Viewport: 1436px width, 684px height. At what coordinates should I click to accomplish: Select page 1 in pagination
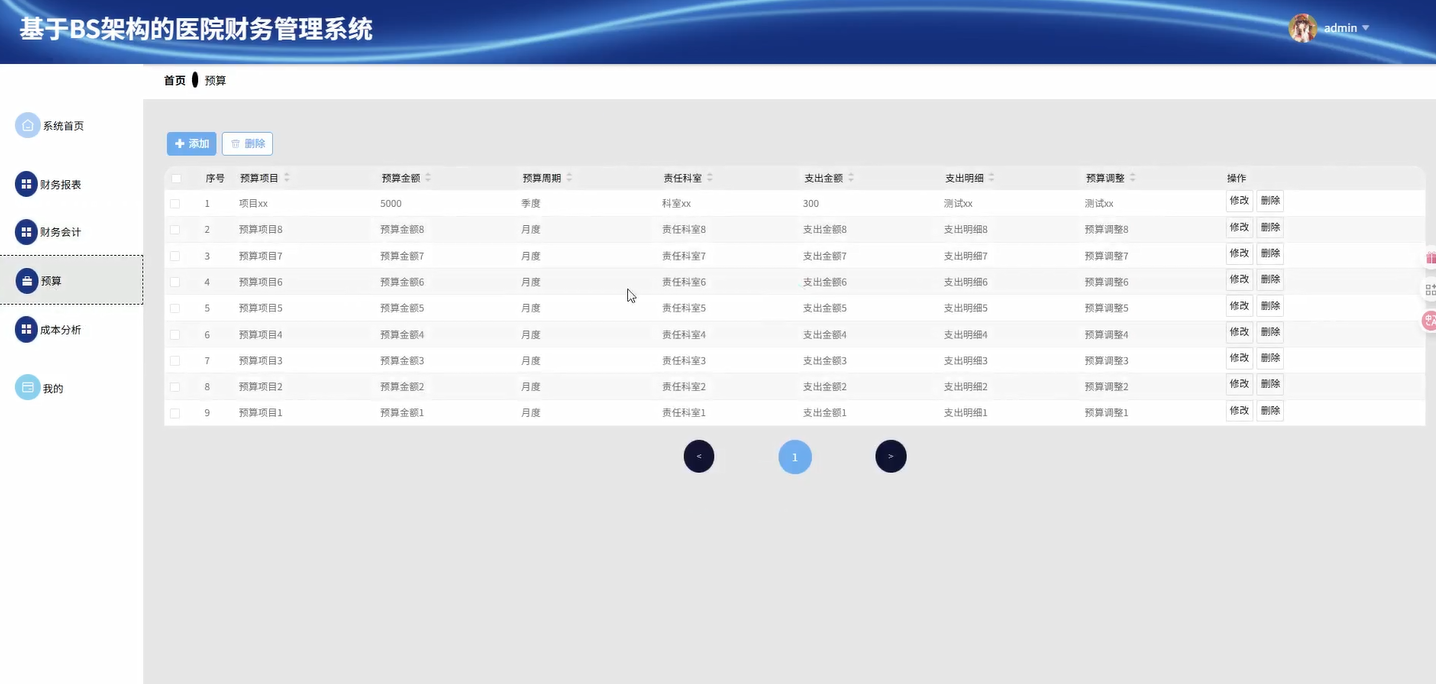click(795, 457)
